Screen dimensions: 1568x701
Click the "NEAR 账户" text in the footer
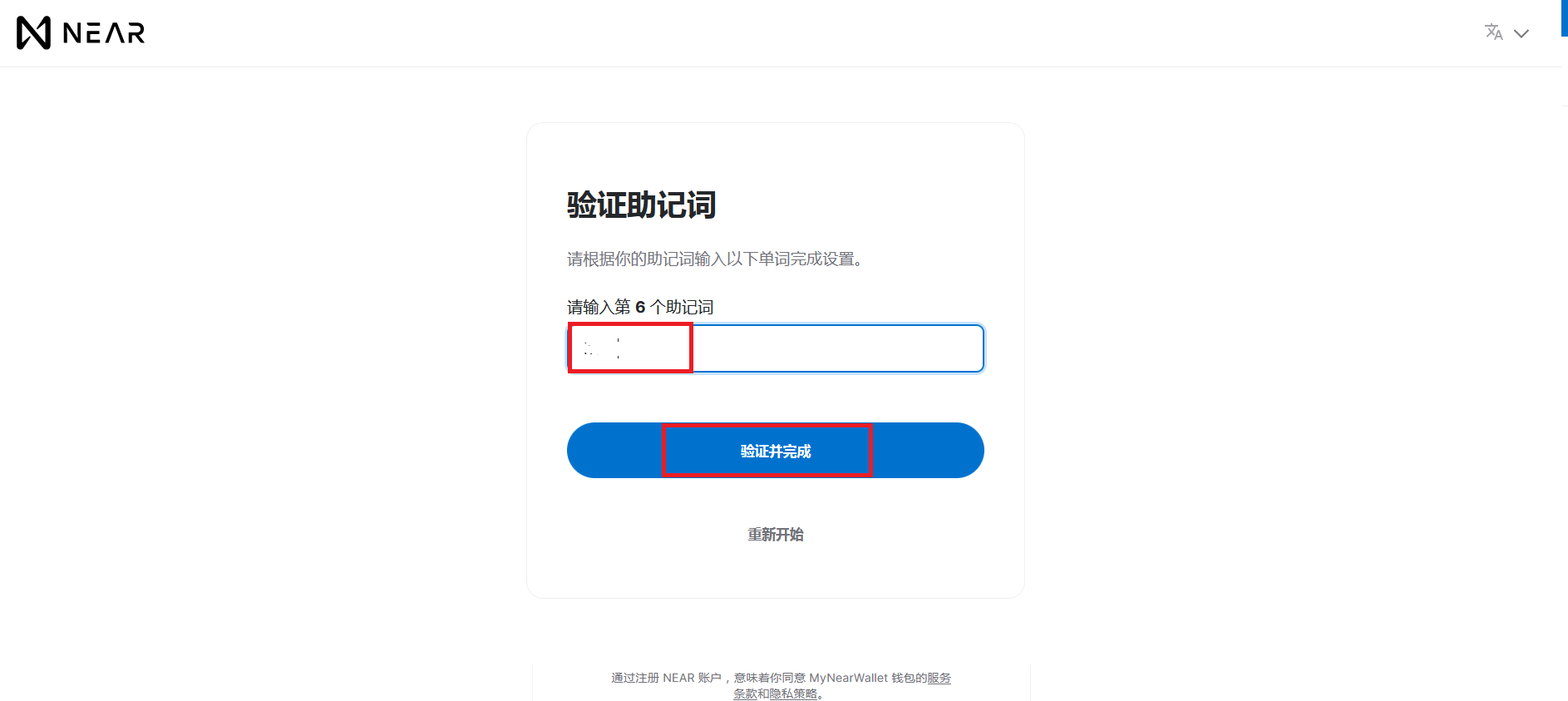(692, 678)
